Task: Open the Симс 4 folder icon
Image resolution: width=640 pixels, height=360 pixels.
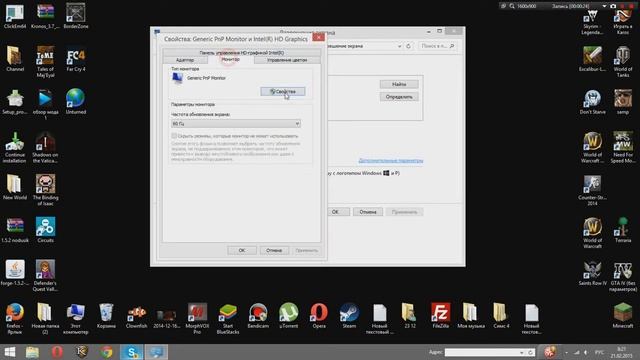Action: click(x=501, y=316)
